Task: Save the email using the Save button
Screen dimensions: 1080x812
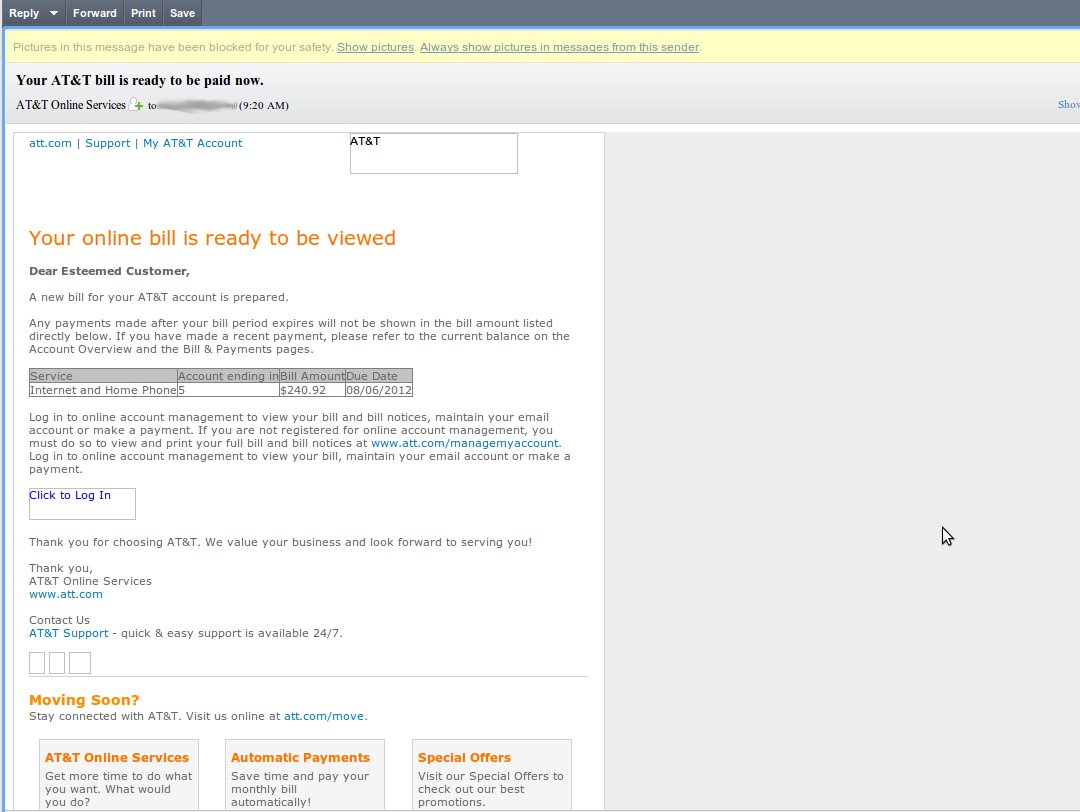Action: coord(182,13)
